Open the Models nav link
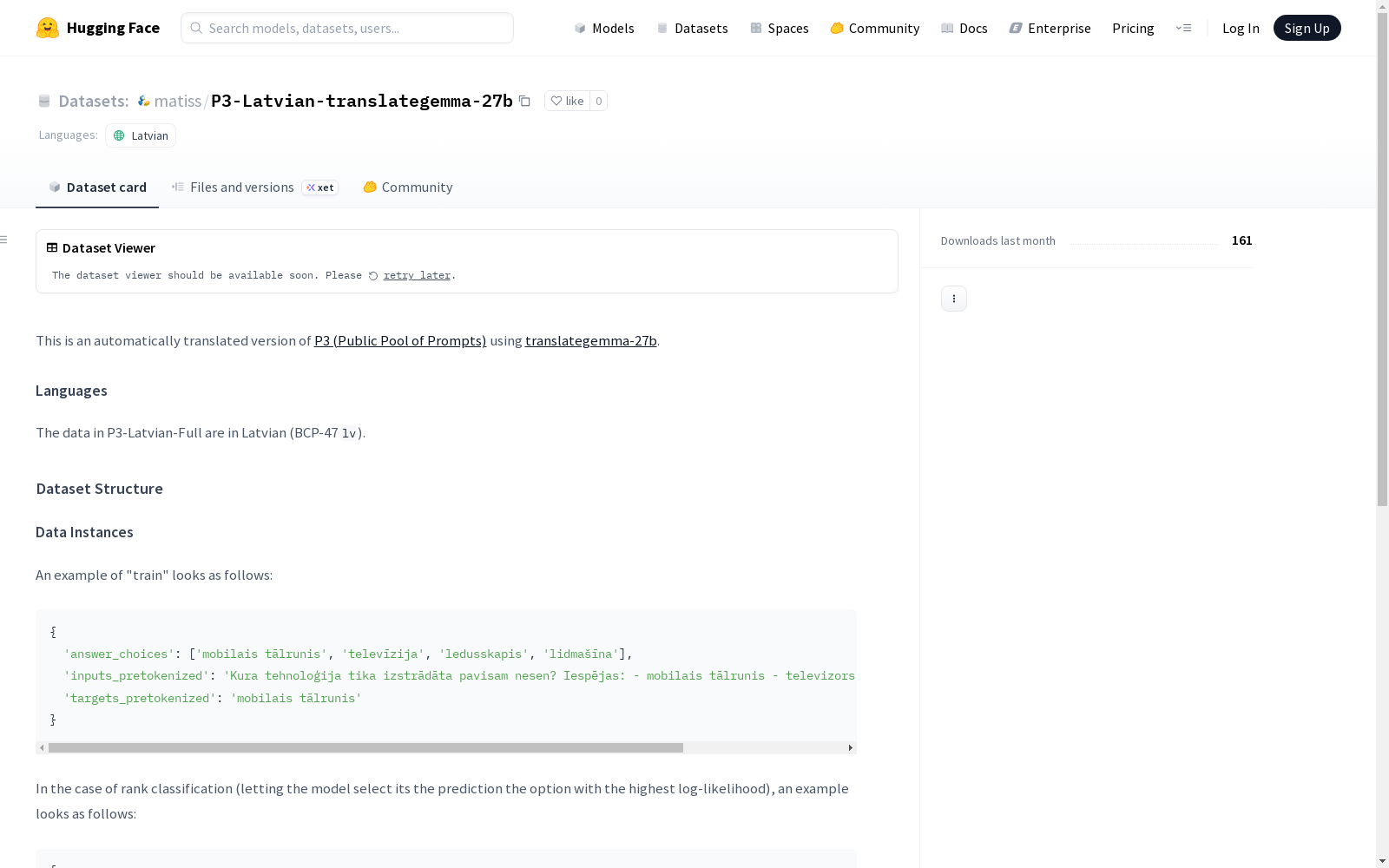The width and height of the screenshot is (1389, 868). [604, 28]
